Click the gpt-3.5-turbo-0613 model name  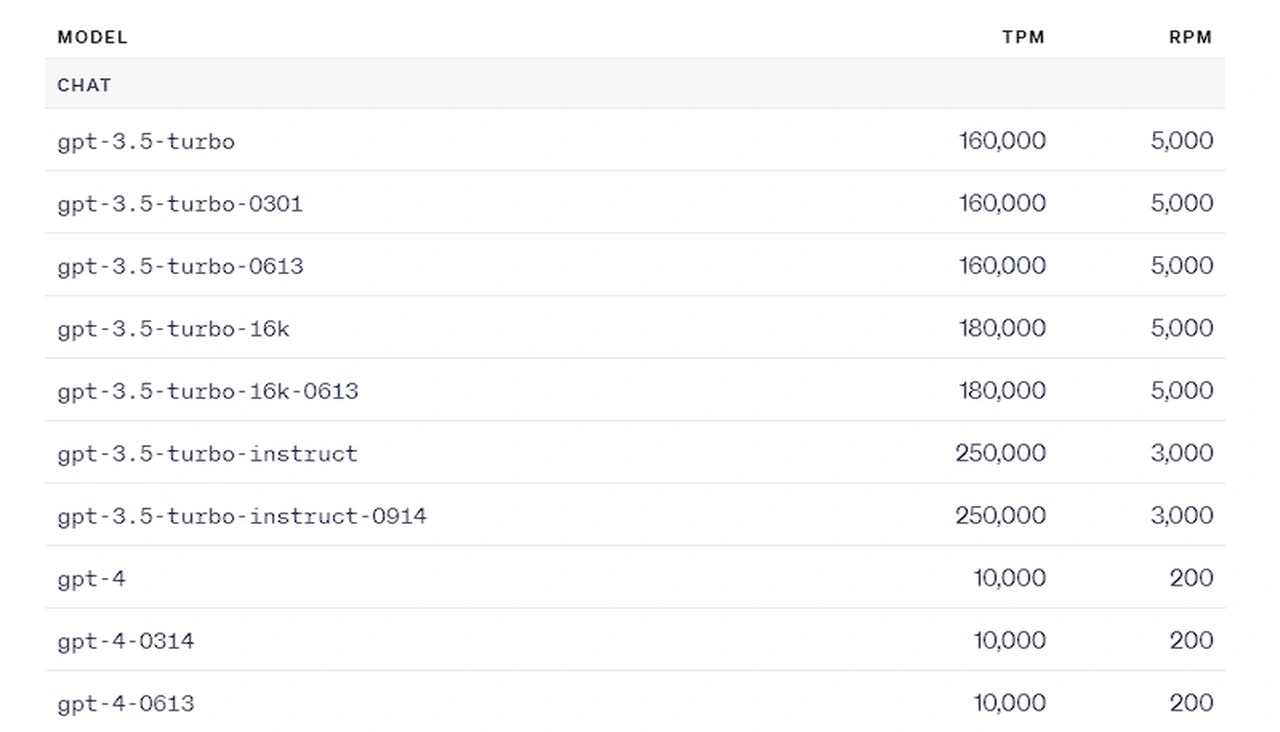(180, 266)
